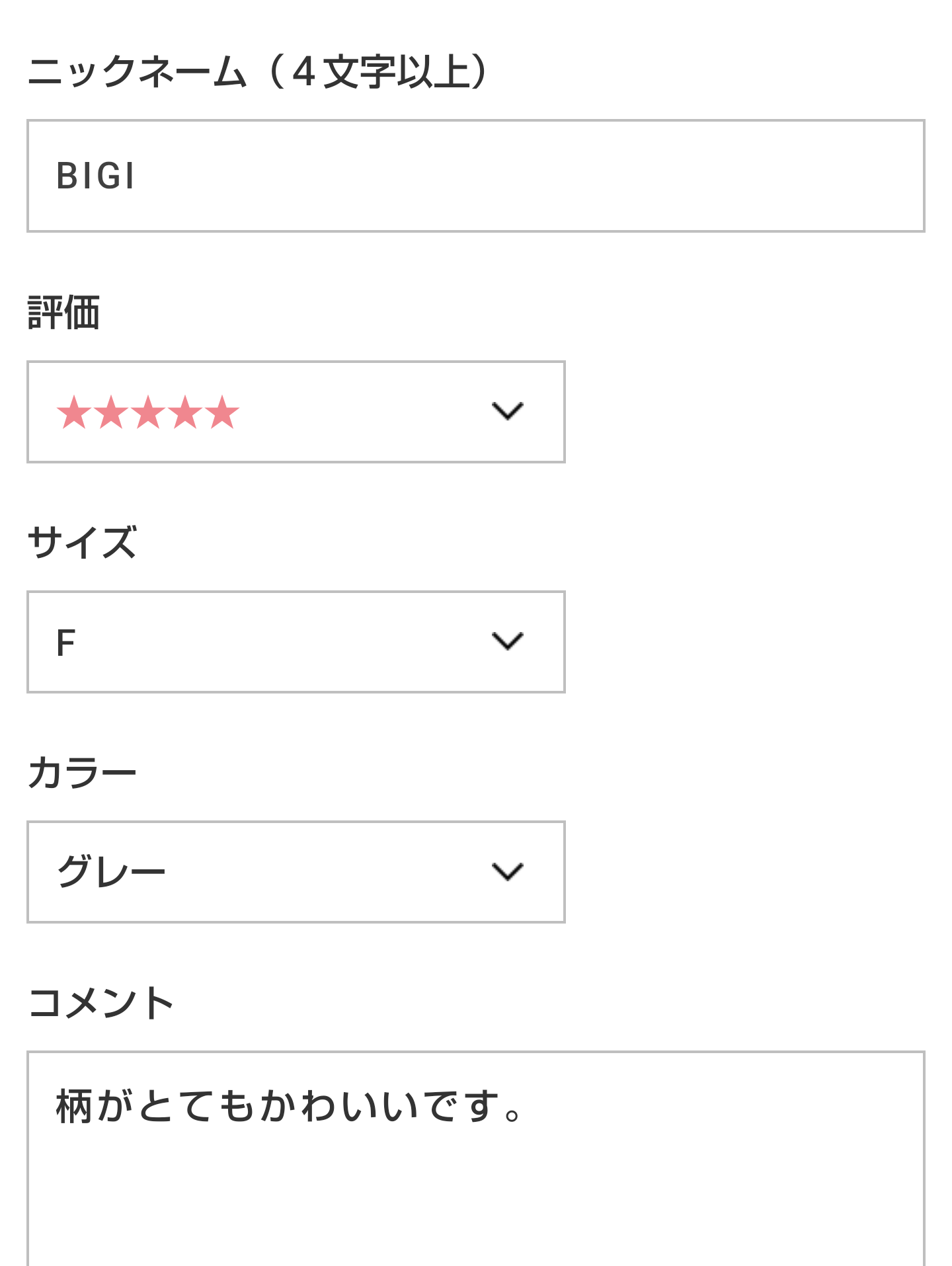Click the ニックネーム(4文字以上) label

click(x=258, y=71)
